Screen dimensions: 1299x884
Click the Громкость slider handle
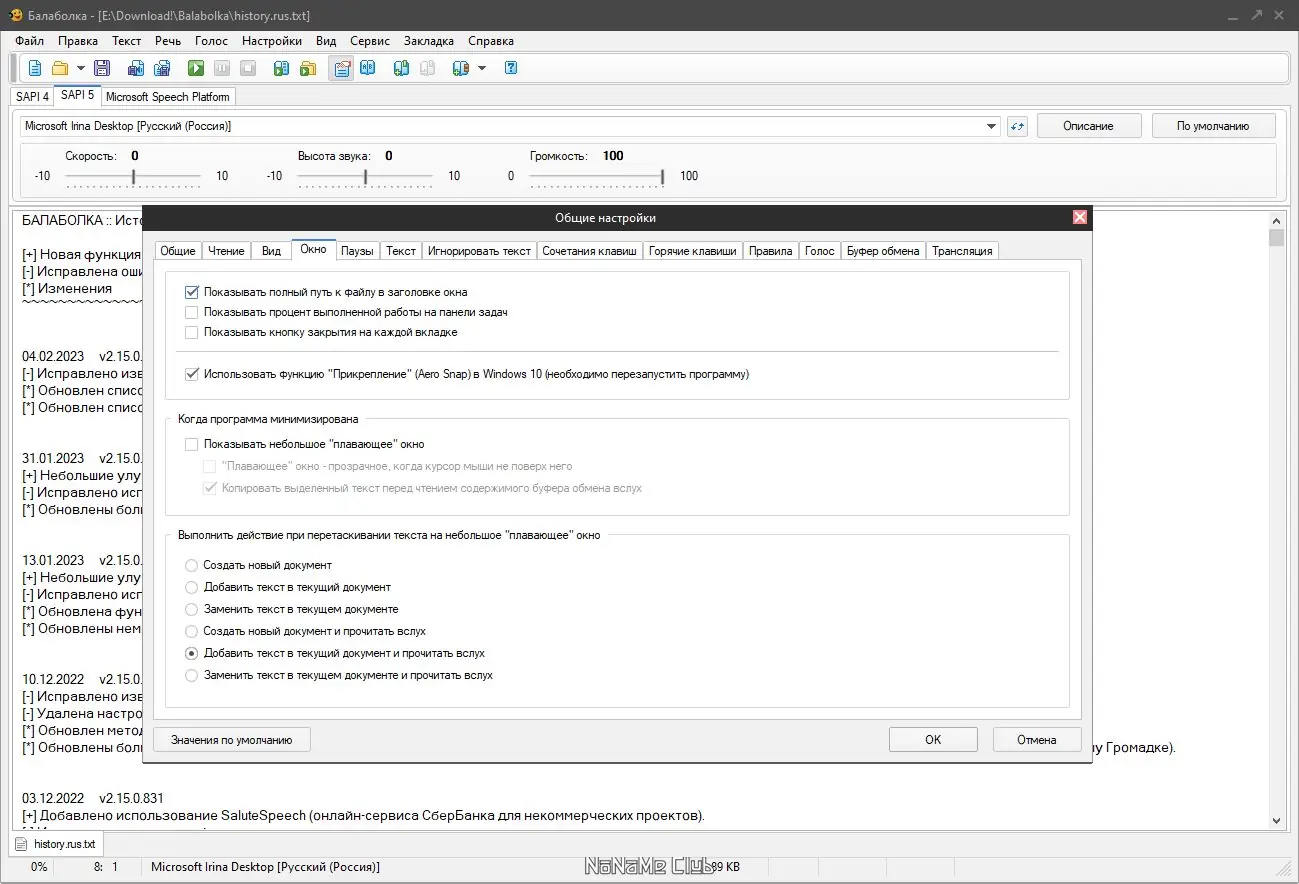point(662,176)
